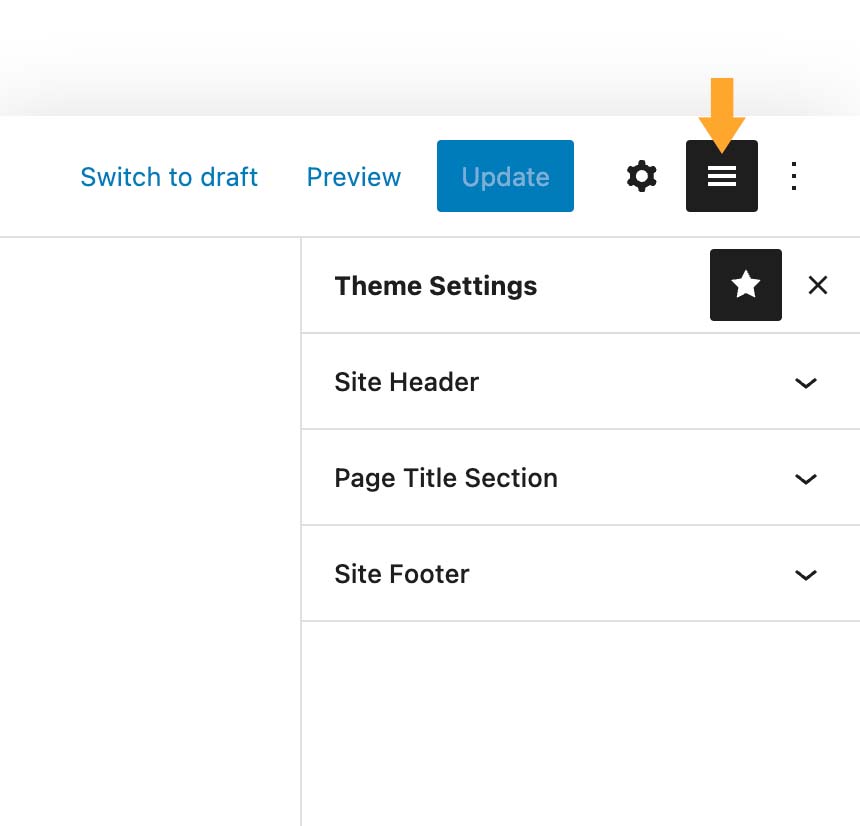Open the Page Title Section panel

581,478
